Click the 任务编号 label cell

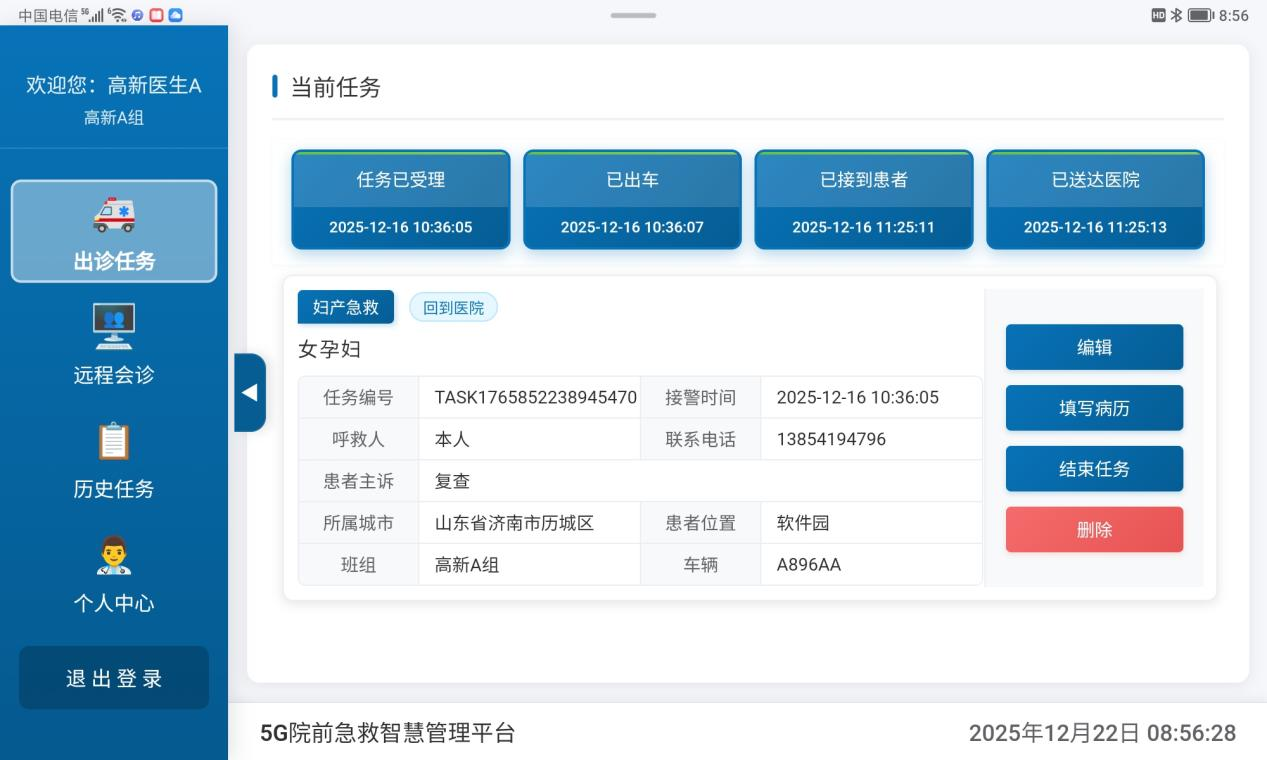click(x=358, y=397)
